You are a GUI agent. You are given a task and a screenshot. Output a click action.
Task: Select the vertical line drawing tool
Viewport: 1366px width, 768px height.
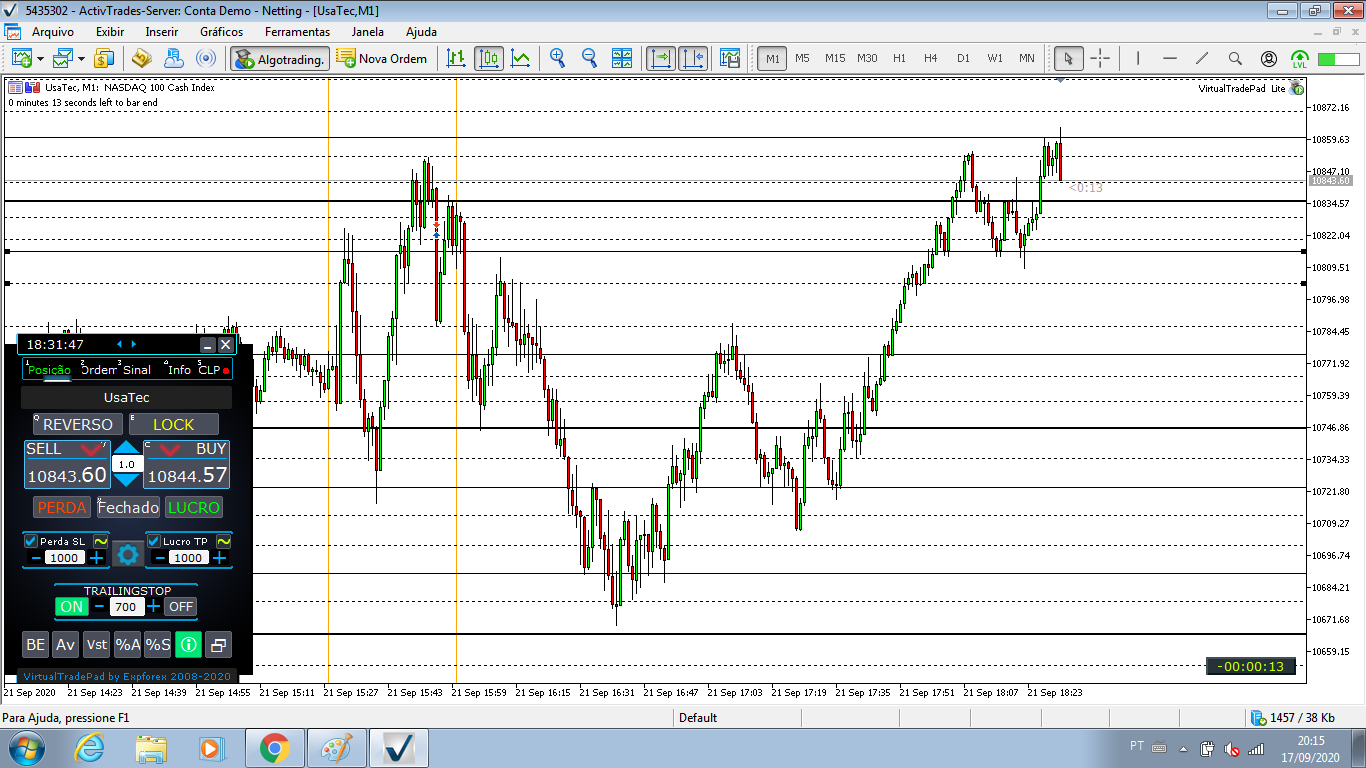pyautogui.click(x=1137, y=58)
